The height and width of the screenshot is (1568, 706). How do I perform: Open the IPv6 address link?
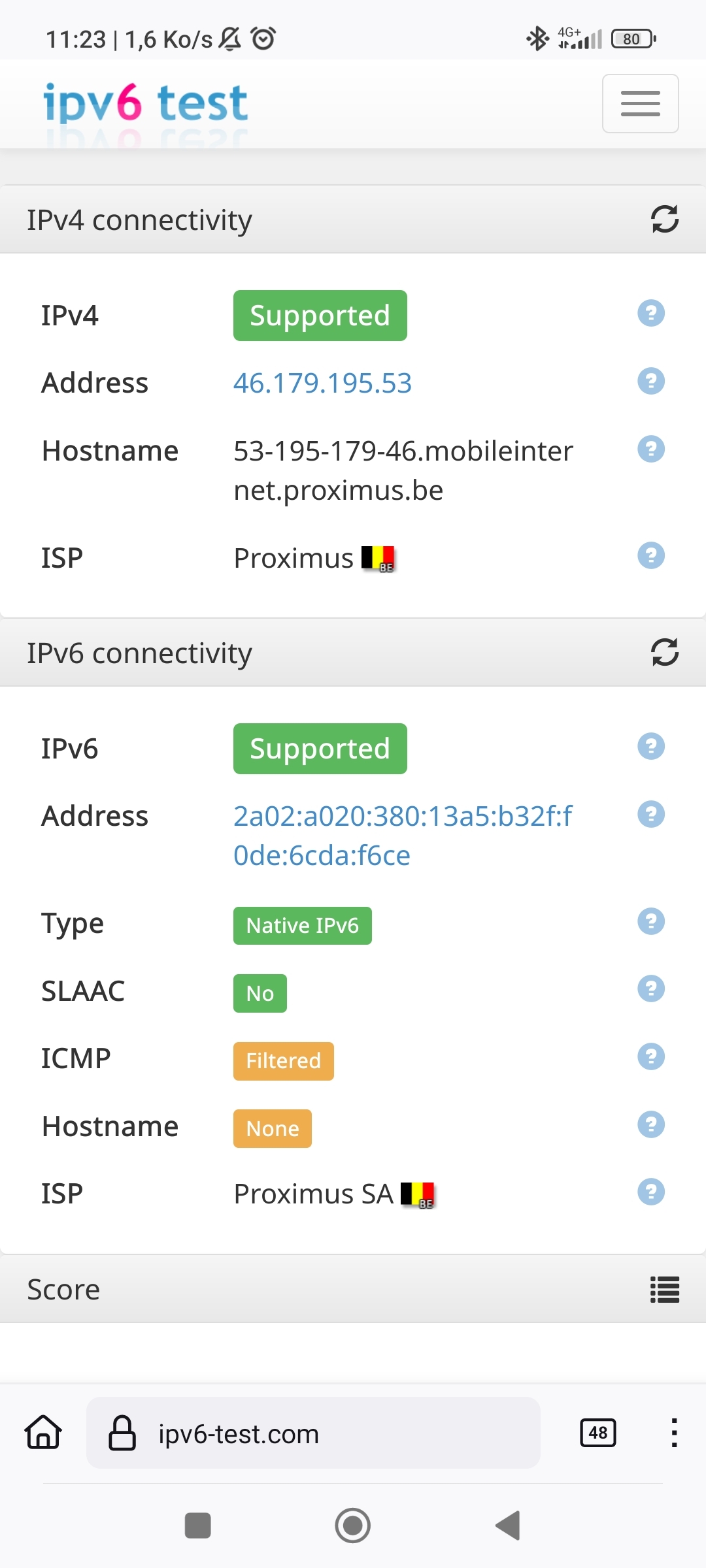(402, 835)
